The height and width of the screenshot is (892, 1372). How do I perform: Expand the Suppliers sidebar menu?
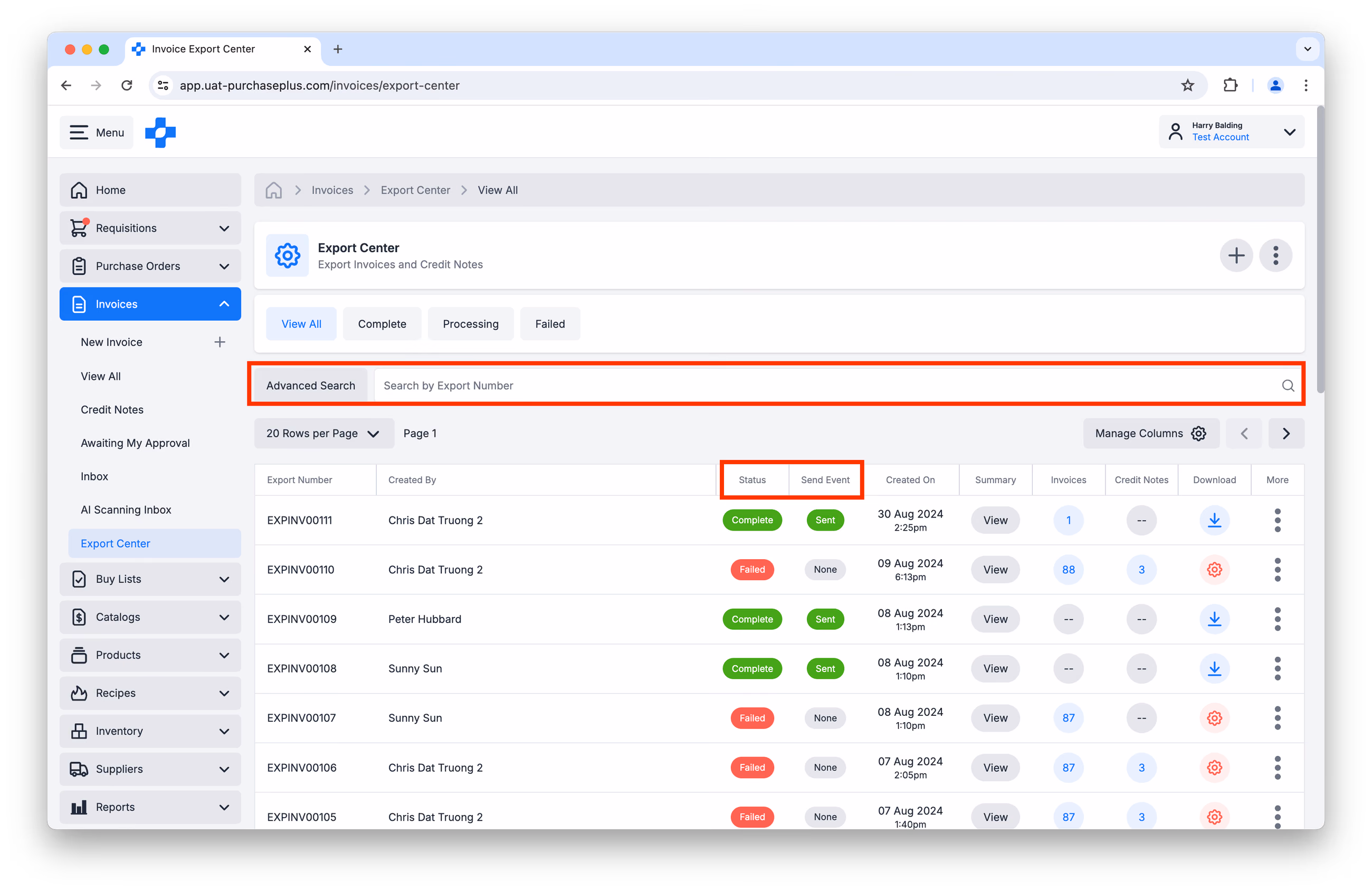pyautogui.click(x=150, y=769)
